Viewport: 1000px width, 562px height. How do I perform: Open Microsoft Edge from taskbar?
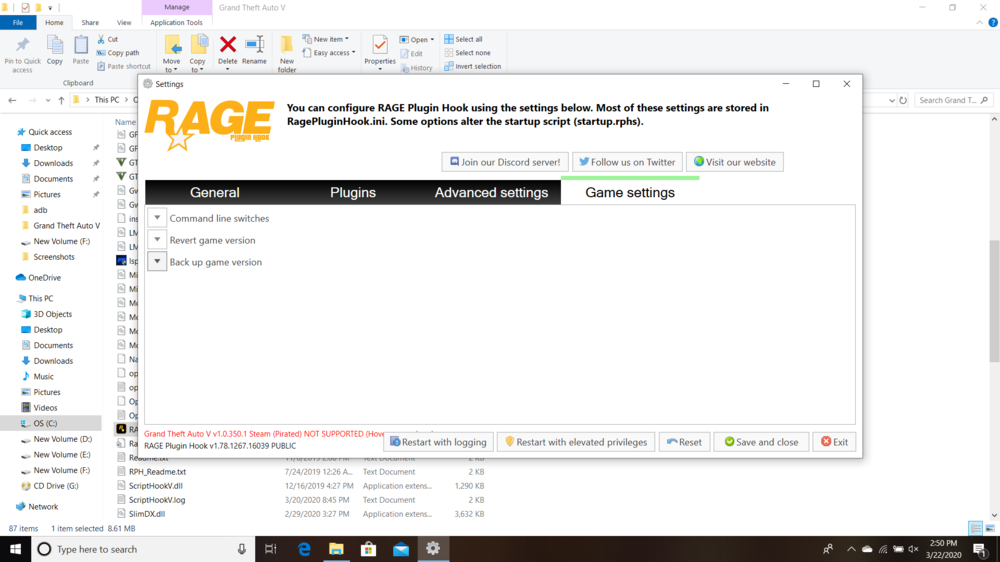coord(304,549)
